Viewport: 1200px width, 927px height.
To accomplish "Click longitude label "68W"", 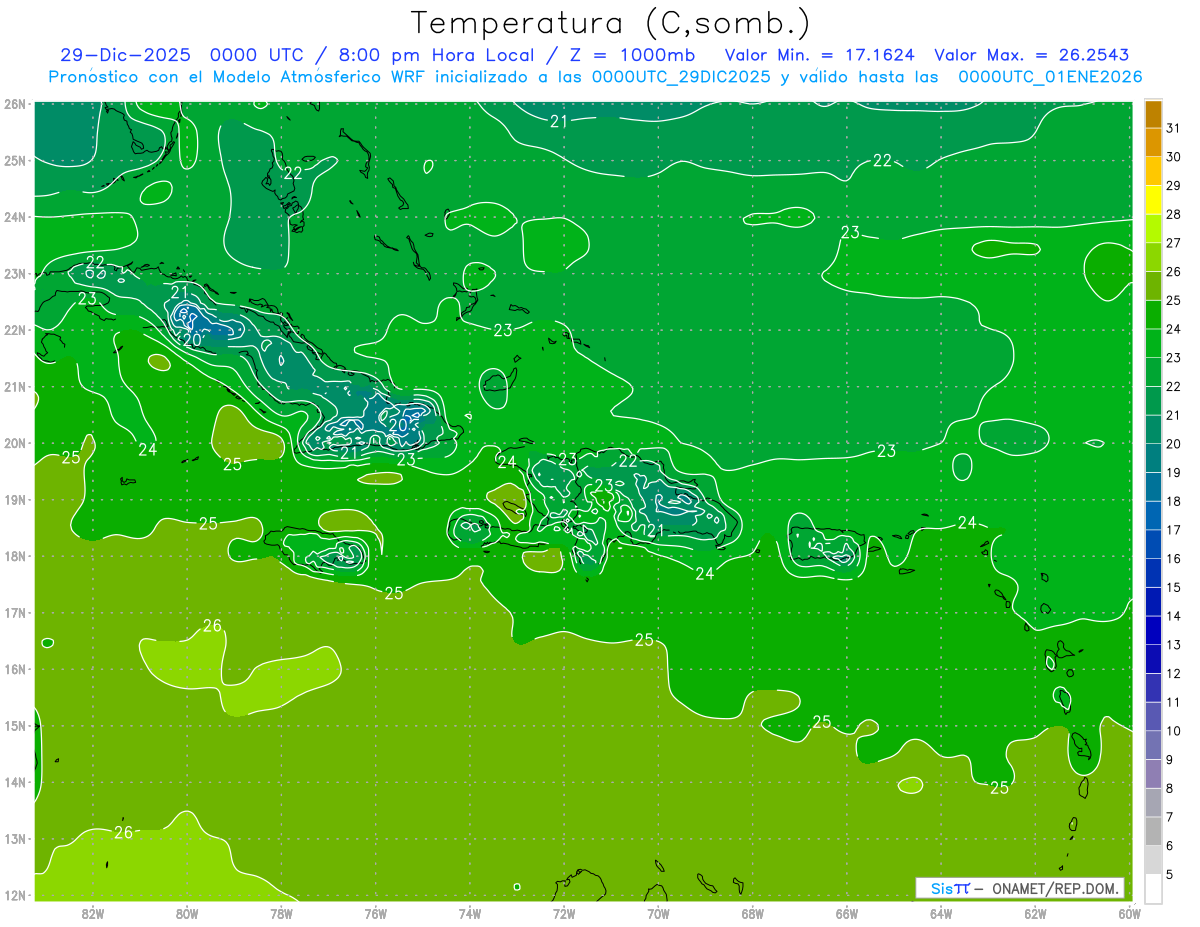I will point(753,913).
